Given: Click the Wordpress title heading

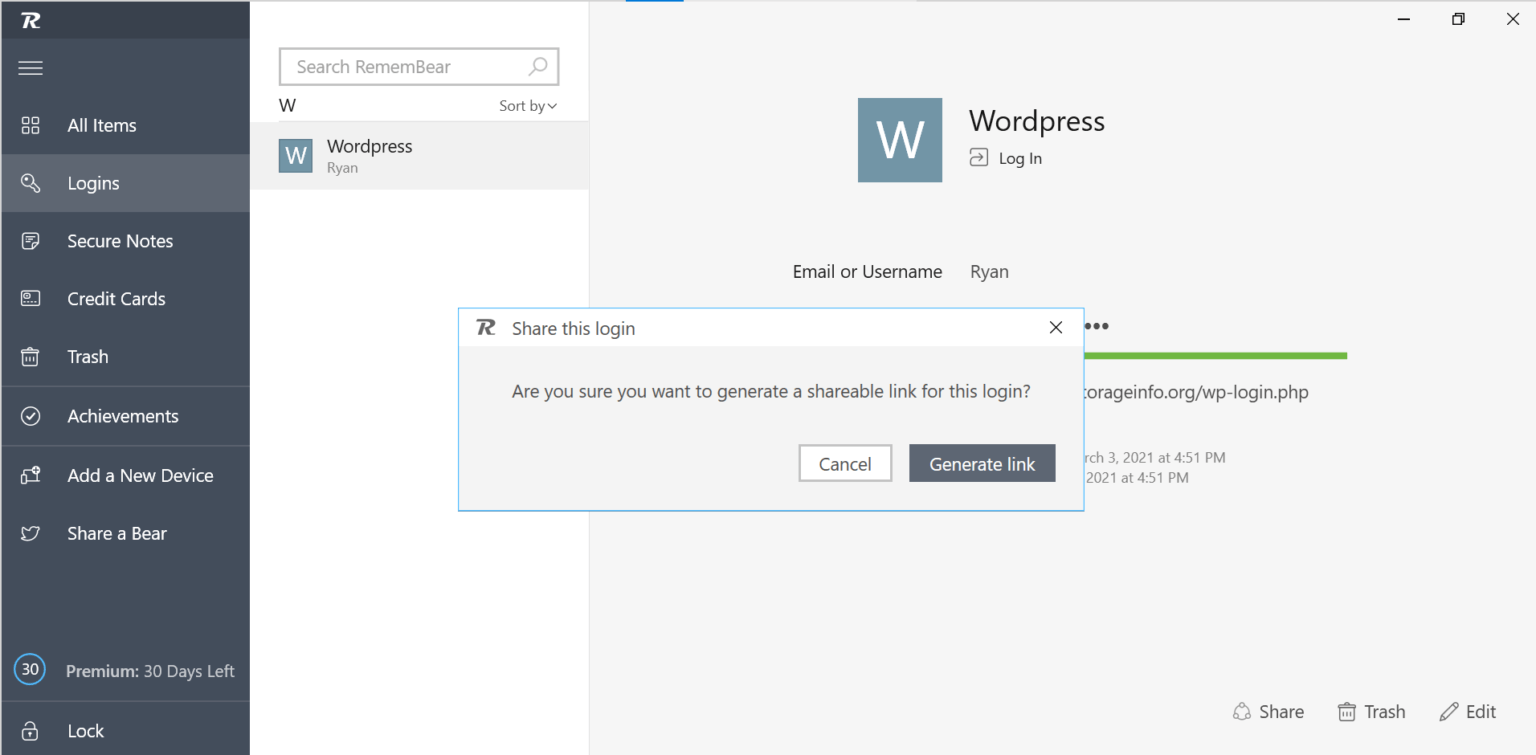Looking at the screenshot, I should pyautogui.click(x=1037, y=121).
